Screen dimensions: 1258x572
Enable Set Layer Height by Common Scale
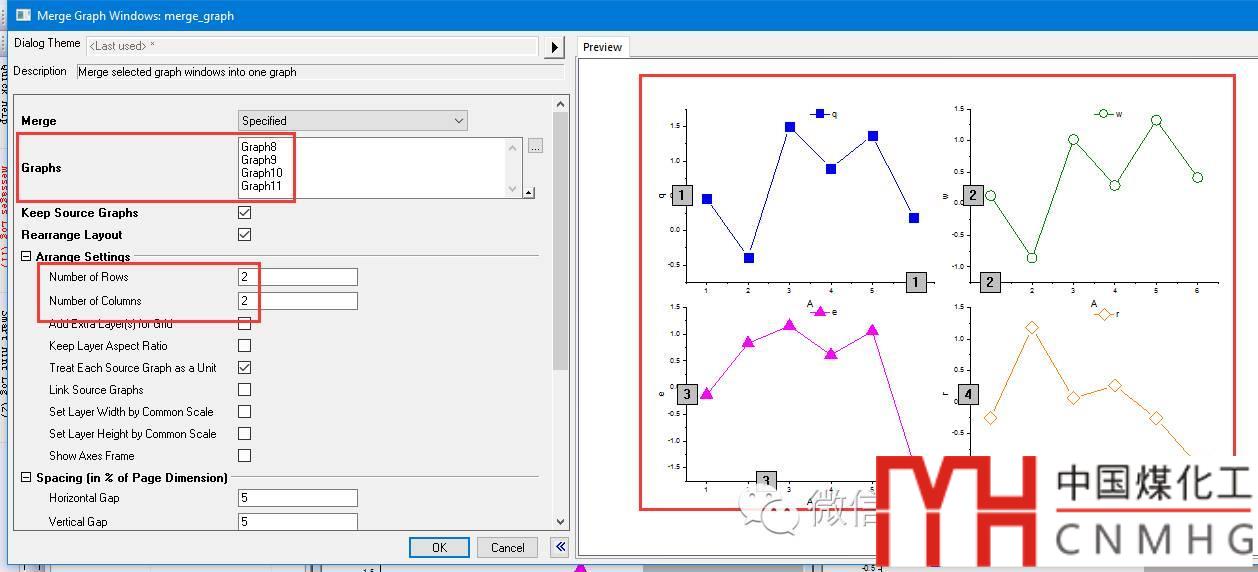click(244, 433)
